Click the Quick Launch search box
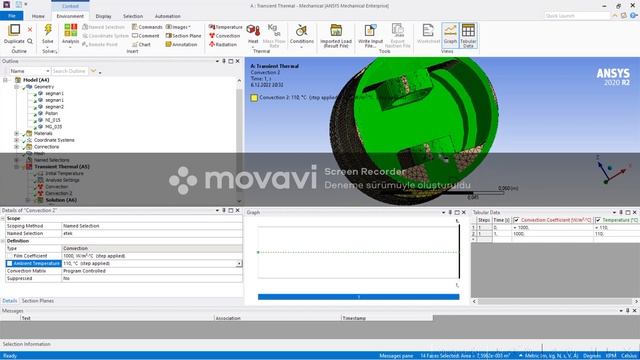 577,16
